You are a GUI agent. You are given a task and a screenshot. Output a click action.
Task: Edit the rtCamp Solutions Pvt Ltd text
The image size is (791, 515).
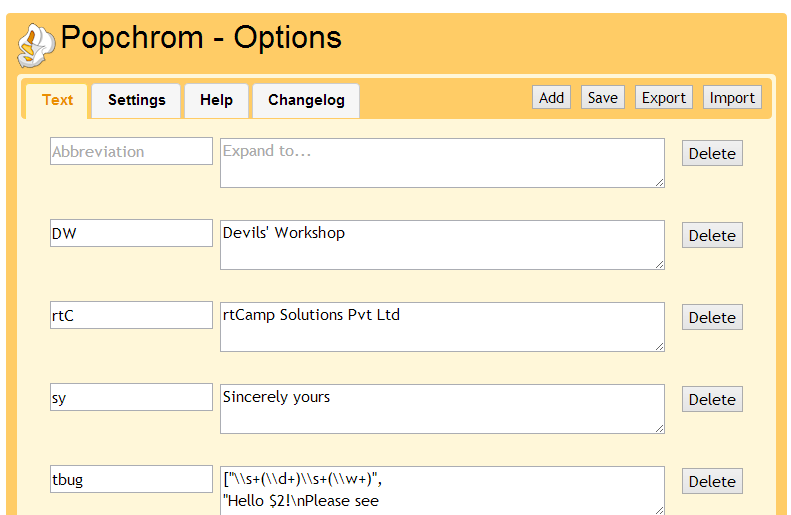coord(442,327)
